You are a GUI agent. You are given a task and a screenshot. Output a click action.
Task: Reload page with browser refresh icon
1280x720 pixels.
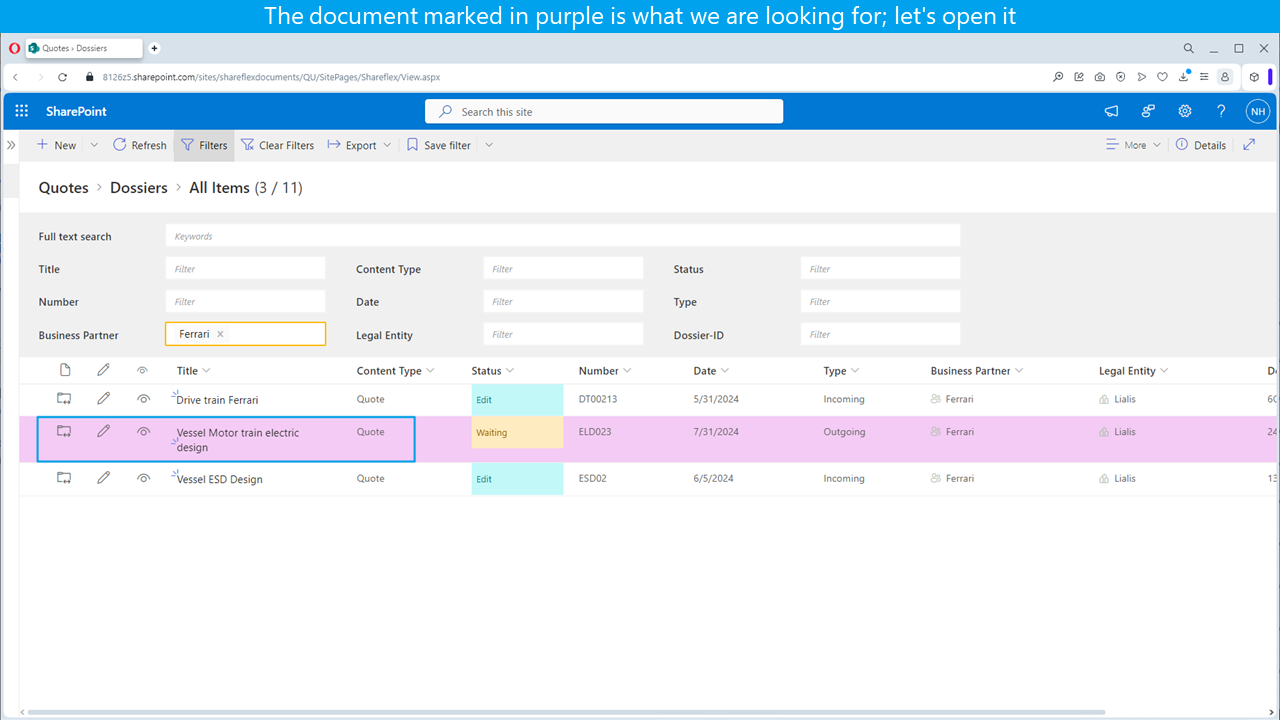pos(62,77)
